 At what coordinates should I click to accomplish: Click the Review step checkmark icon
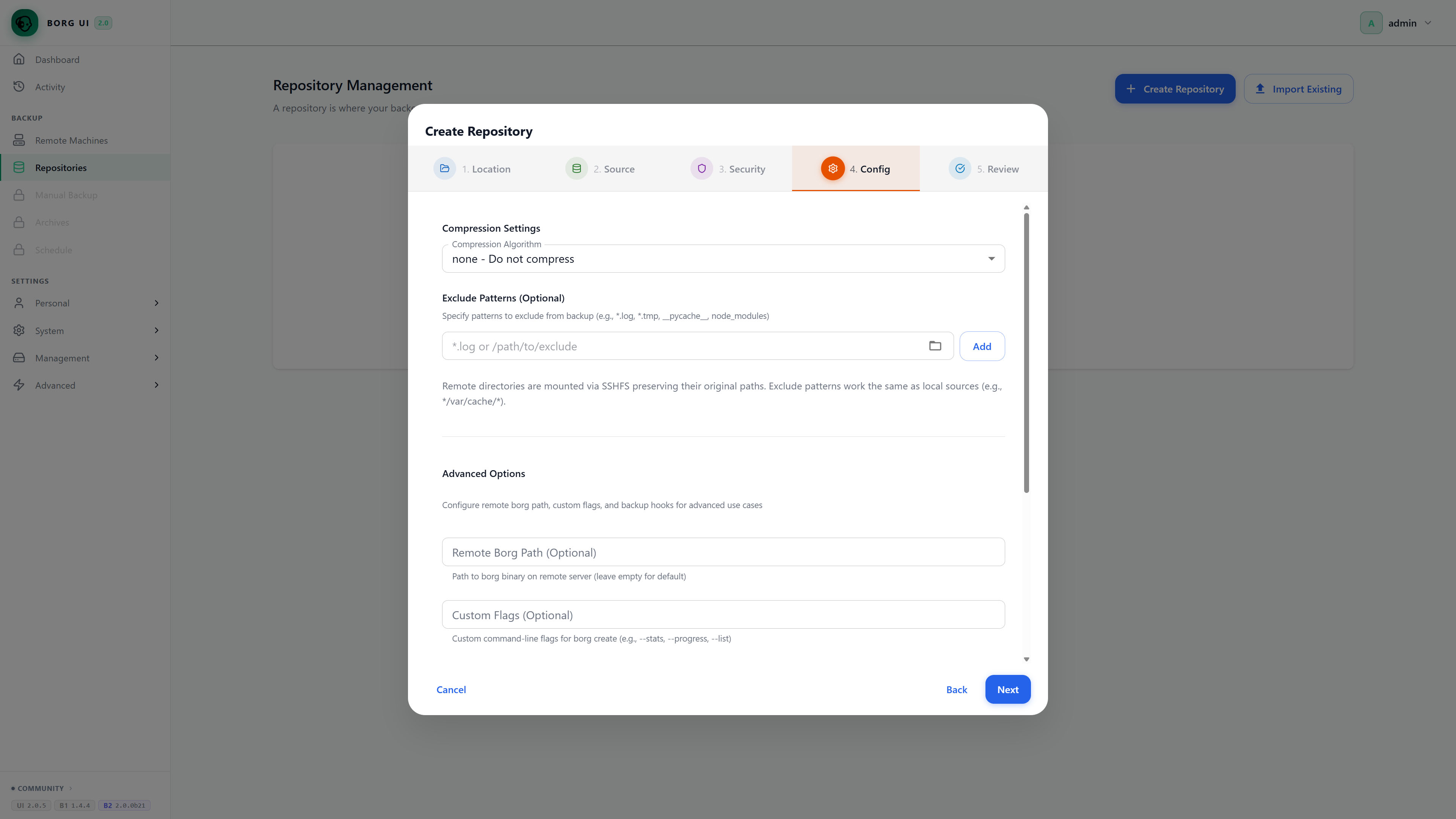pyautogui.click(x=960, y=168)
